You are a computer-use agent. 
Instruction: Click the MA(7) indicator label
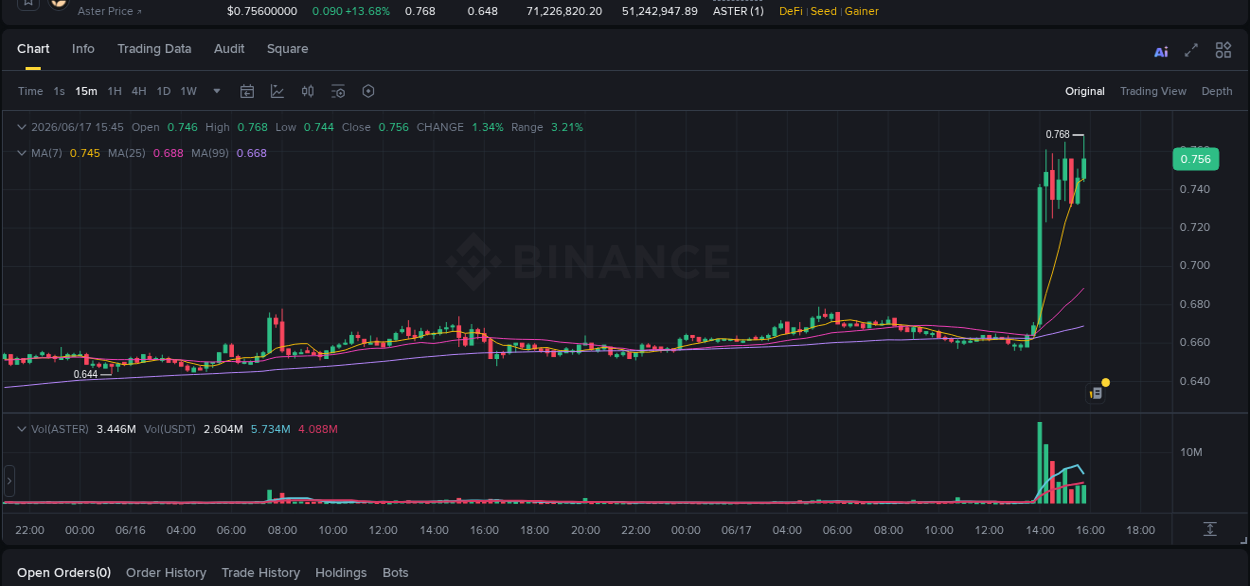pyautogui.click(x=47, y=153)
